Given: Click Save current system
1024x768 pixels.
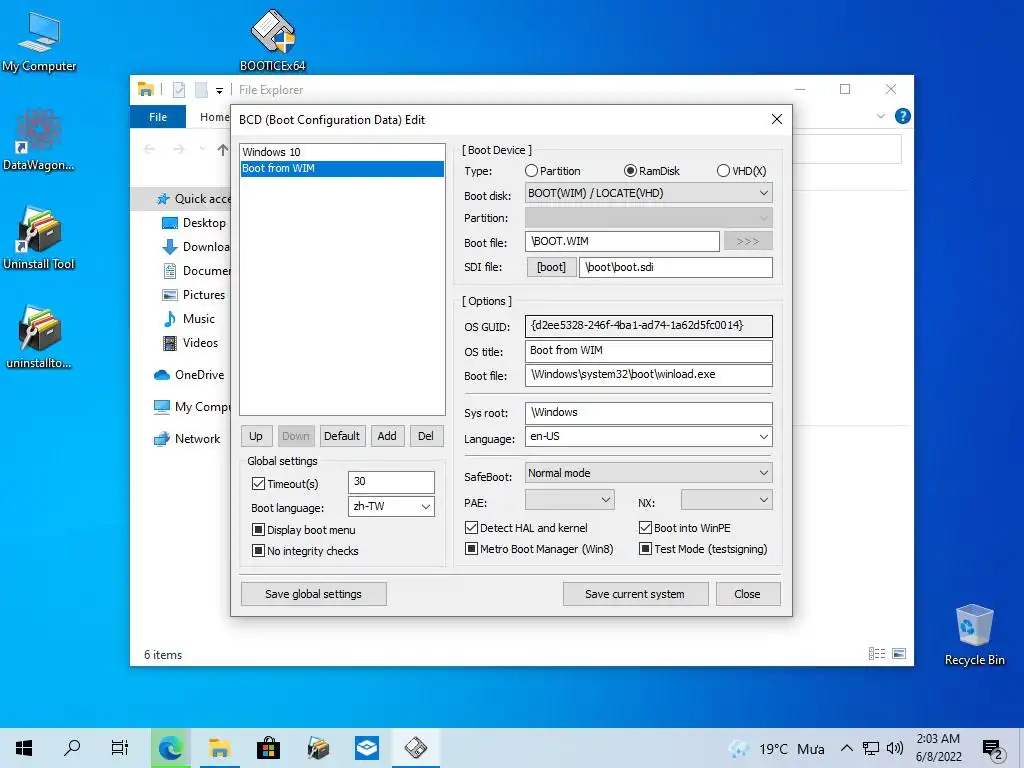Looking at the screenshot, I should click(x=635, y=594).
